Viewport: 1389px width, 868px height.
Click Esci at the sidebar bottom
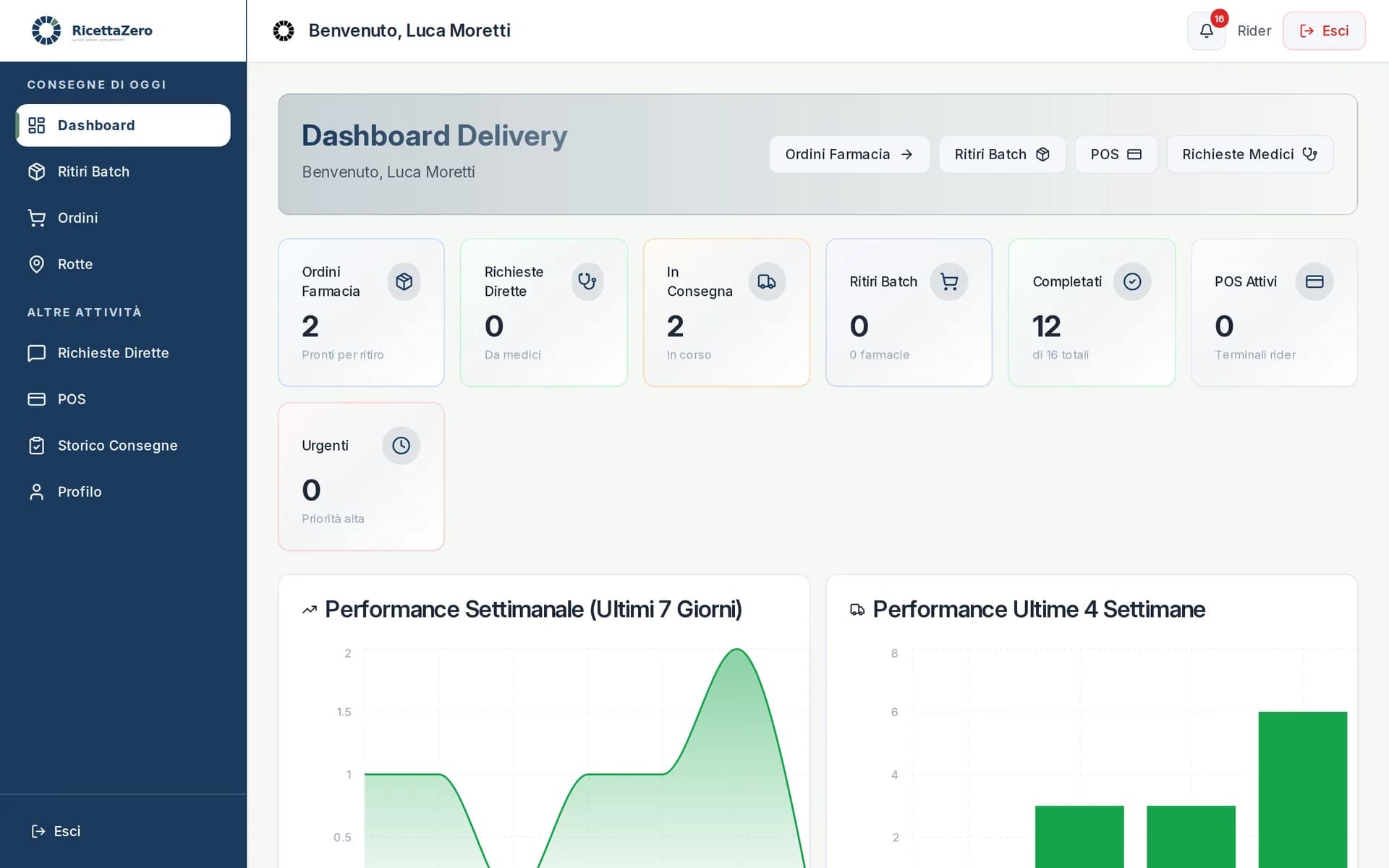coord(56,831)
